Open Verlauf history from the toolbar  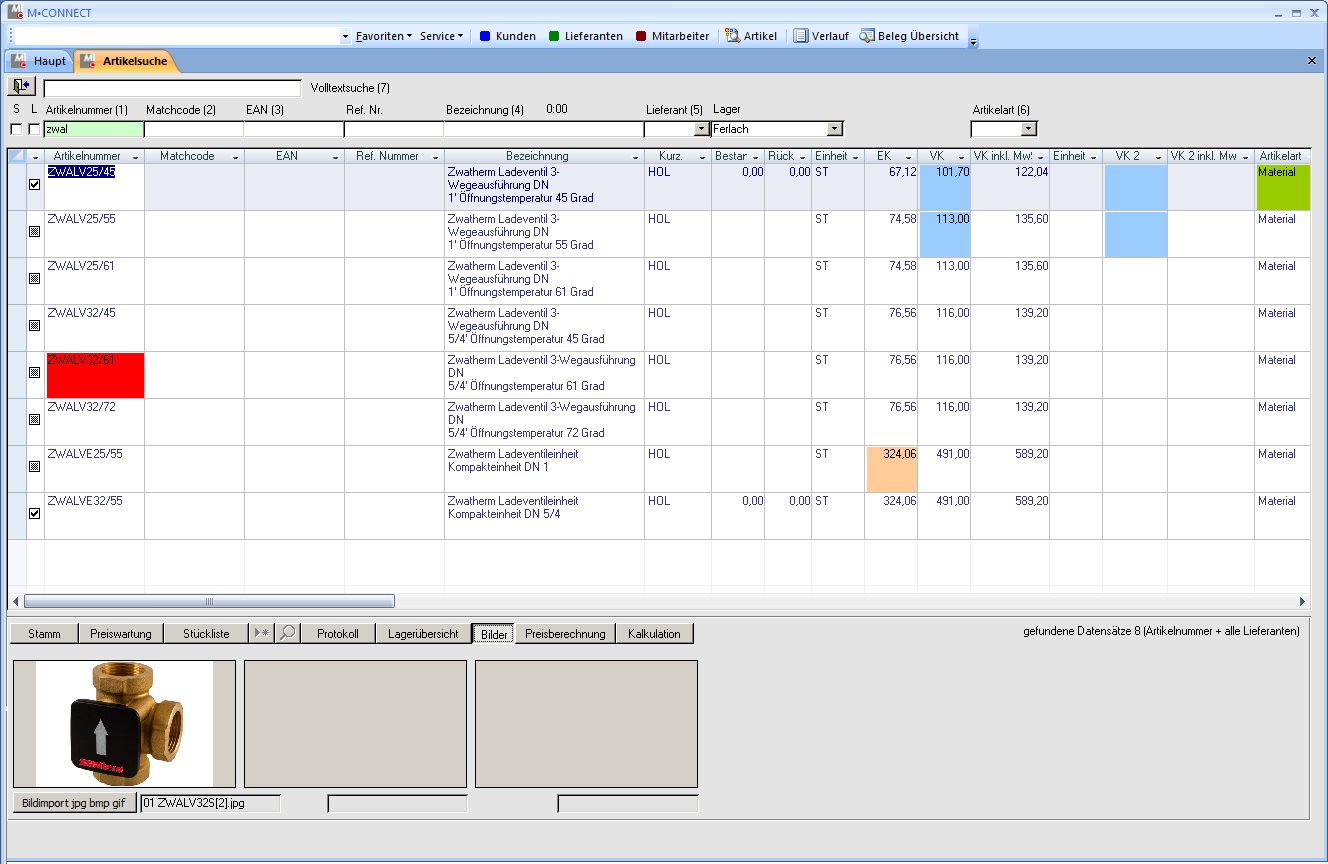tap(821, 36)
